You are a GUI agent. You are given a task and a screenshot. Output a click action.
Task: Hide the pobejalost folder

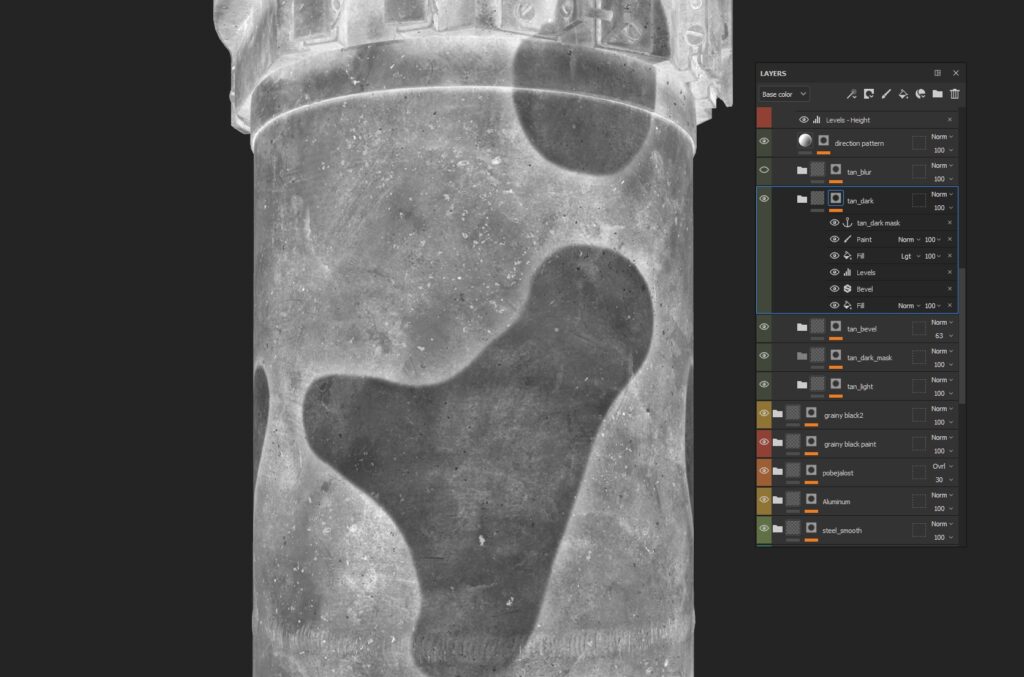(x=764, y=470)
